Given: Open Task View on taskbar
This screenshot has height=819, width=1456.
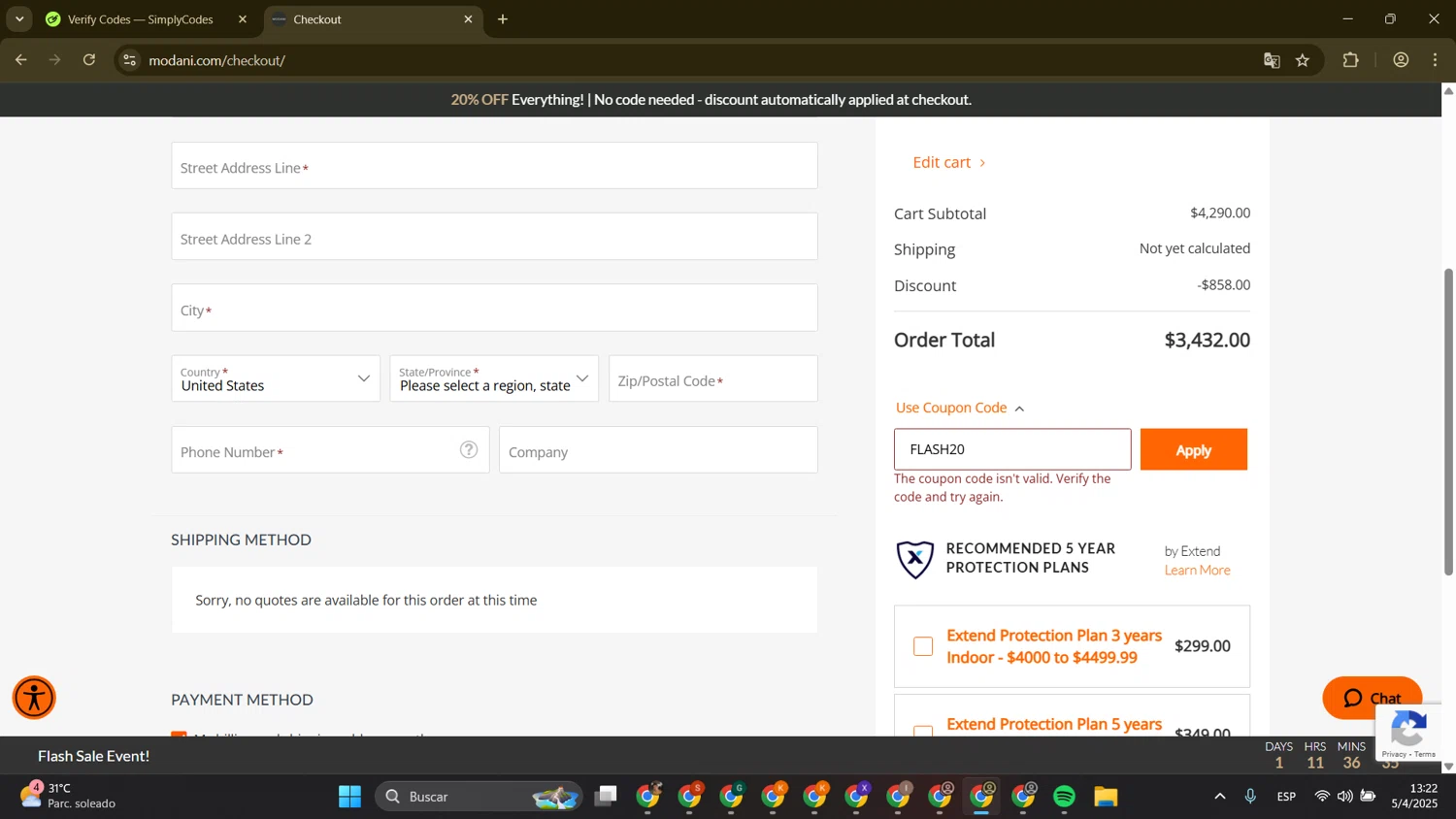Looking at the screenshot, I should point(607,797).
